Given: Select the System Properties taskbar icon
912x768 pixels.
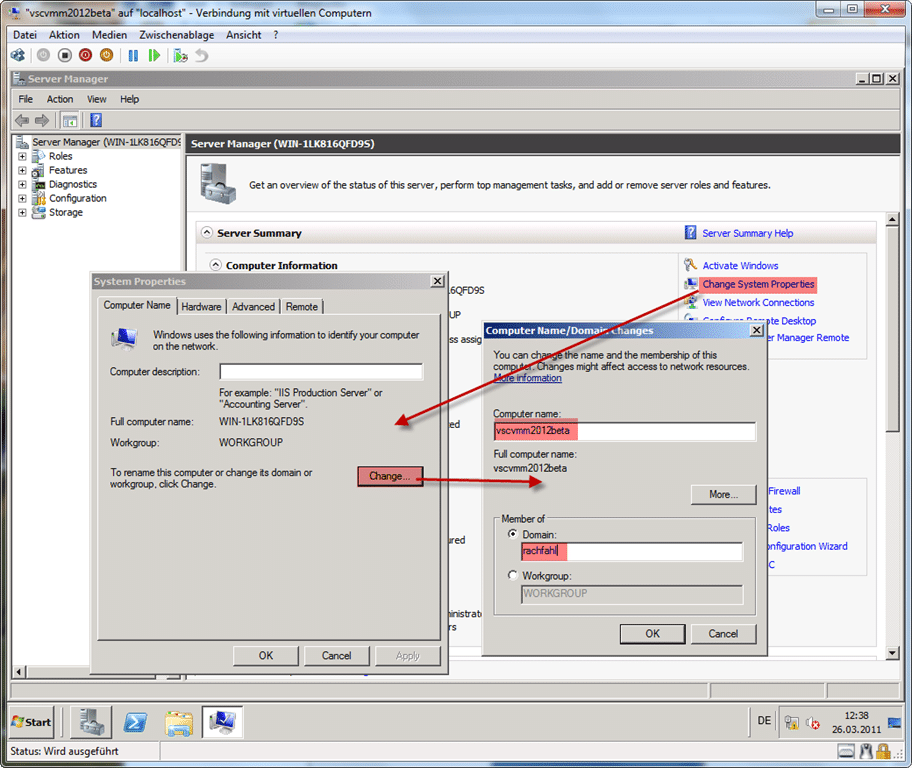Looking at the screenshot, I should coord(222,722).
